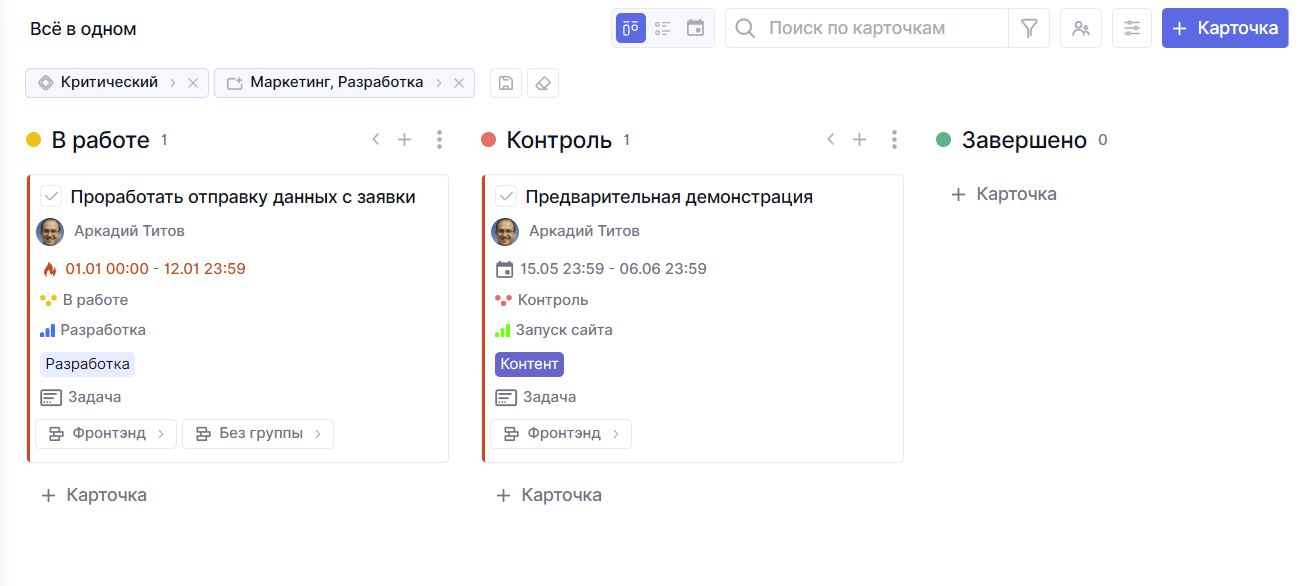Switch to the list view

coord(663,28)
